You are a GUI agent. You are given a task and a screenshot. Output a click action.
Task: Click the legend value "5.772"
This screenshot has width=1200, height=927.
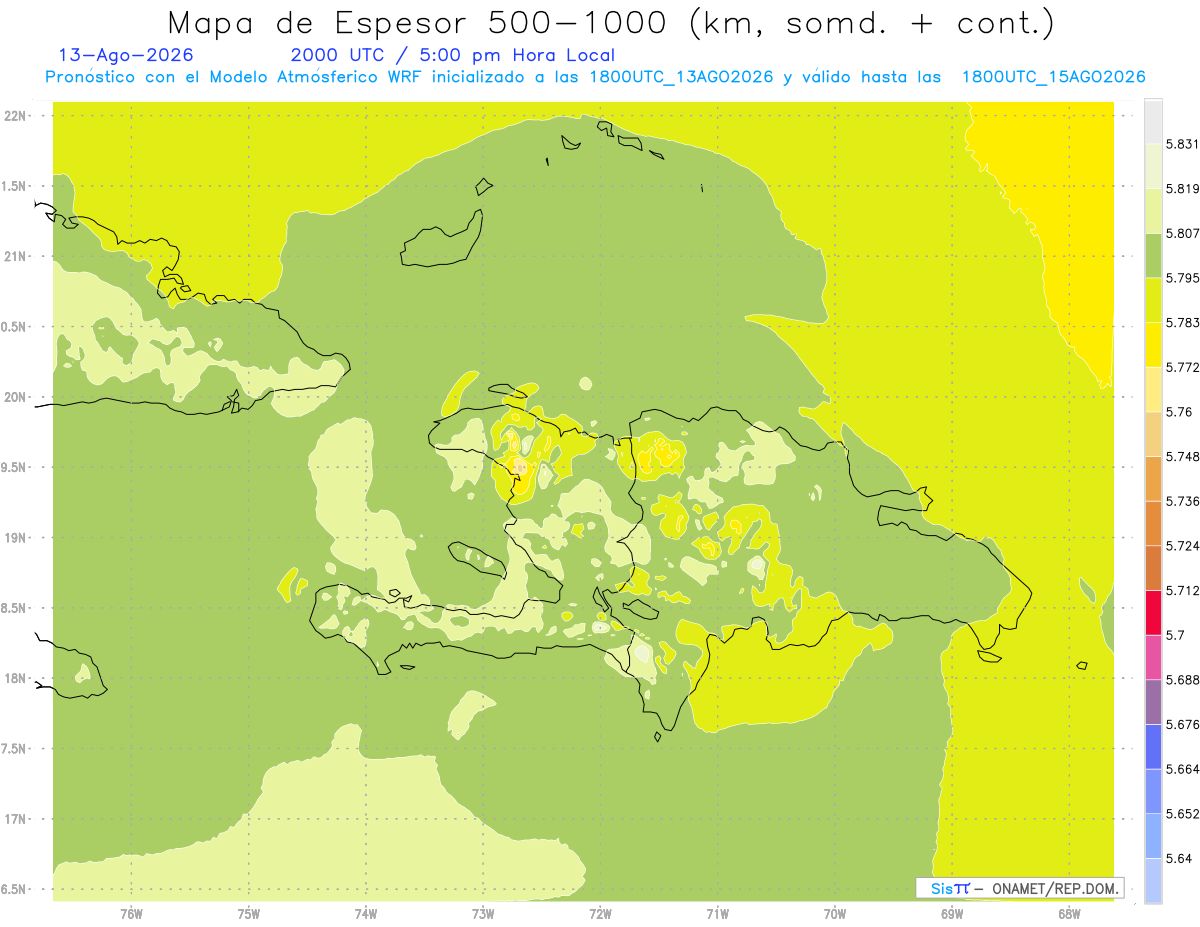click(x=1183, y=367)
